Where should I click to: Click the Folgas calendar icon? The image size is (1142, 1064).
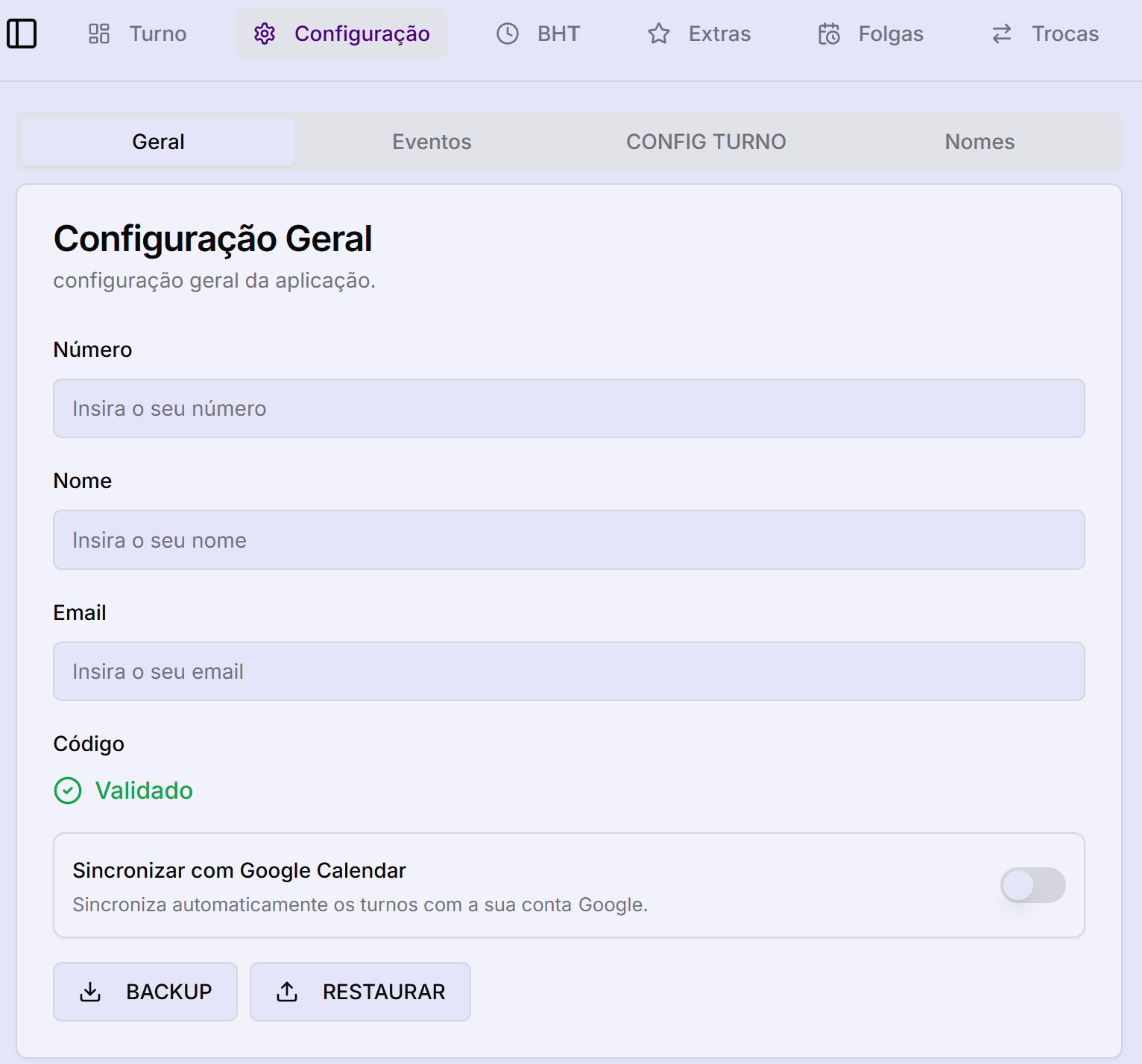(829, 34)
